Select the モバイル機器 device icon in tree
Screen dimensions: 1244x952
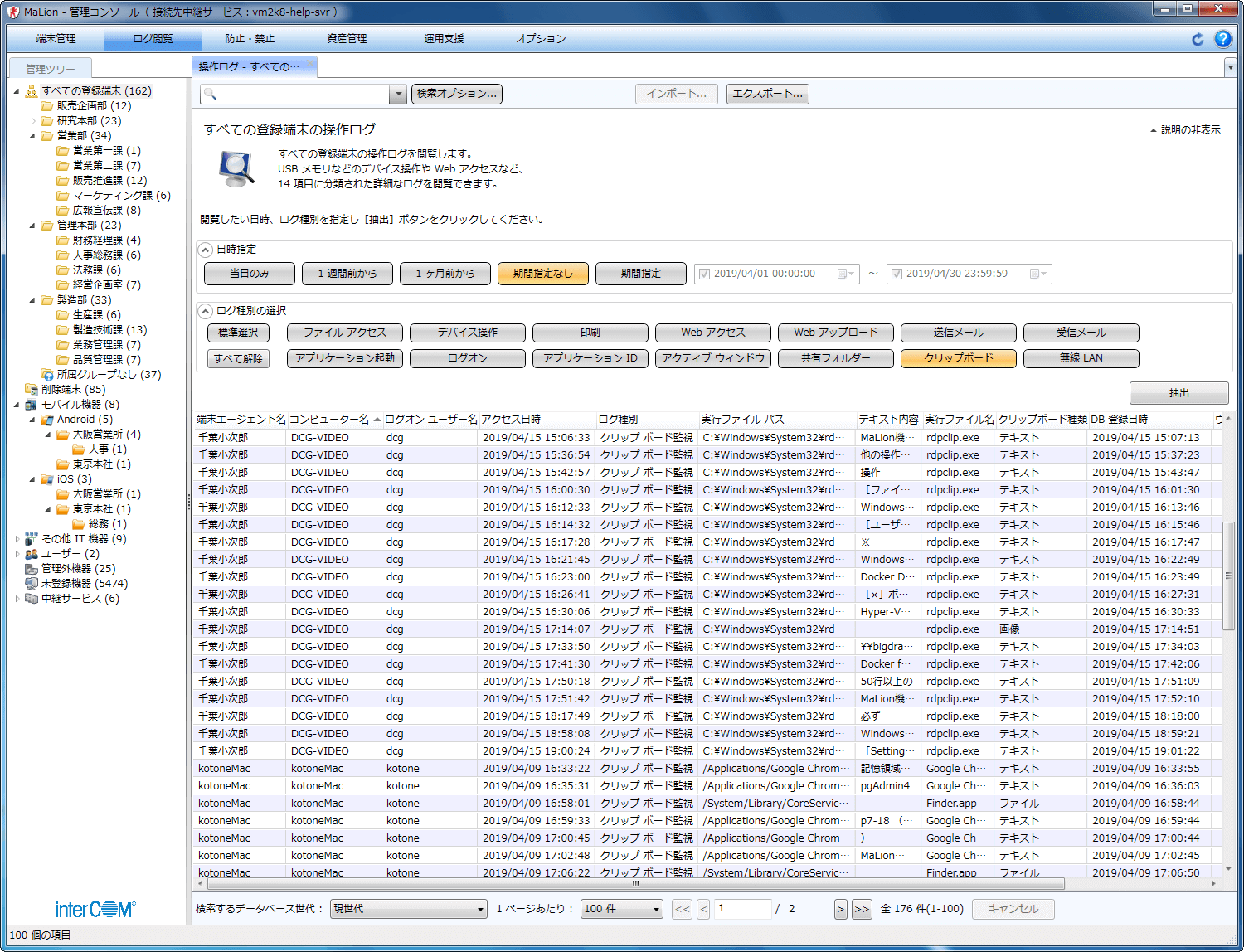32,405
